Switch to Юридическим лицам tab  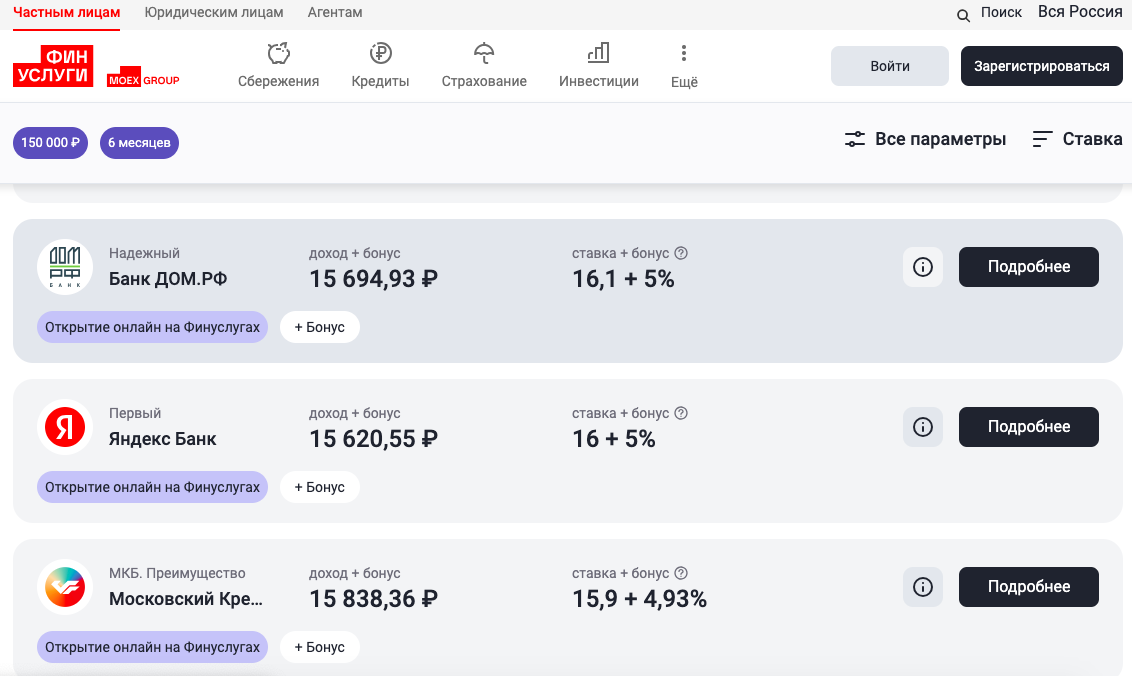click(x=214, y=12)
